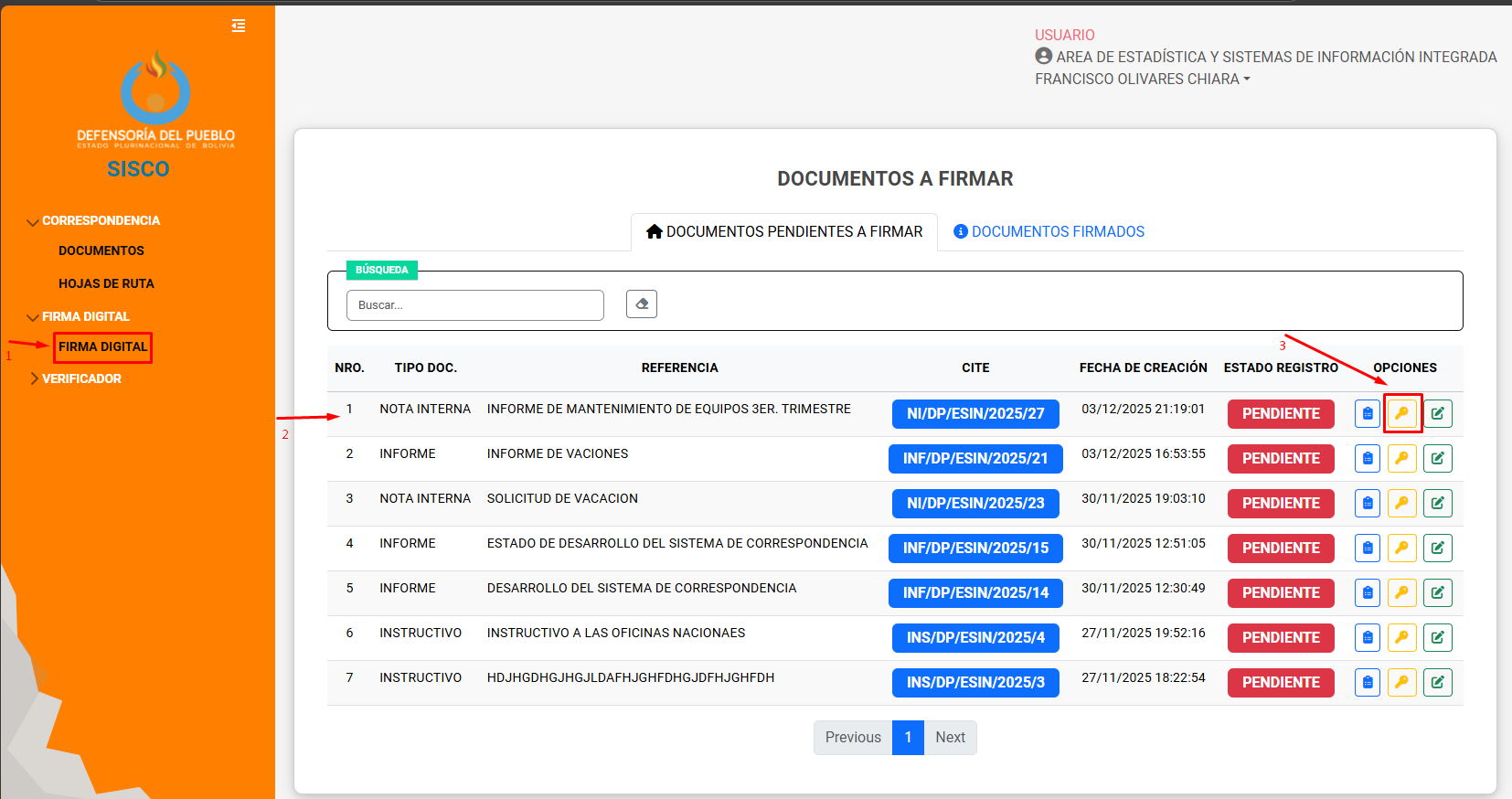The image size is (1512, 799).
Task: Click the NI/DP/ESIN/2025/27 cite button
Action: (974, 414)
